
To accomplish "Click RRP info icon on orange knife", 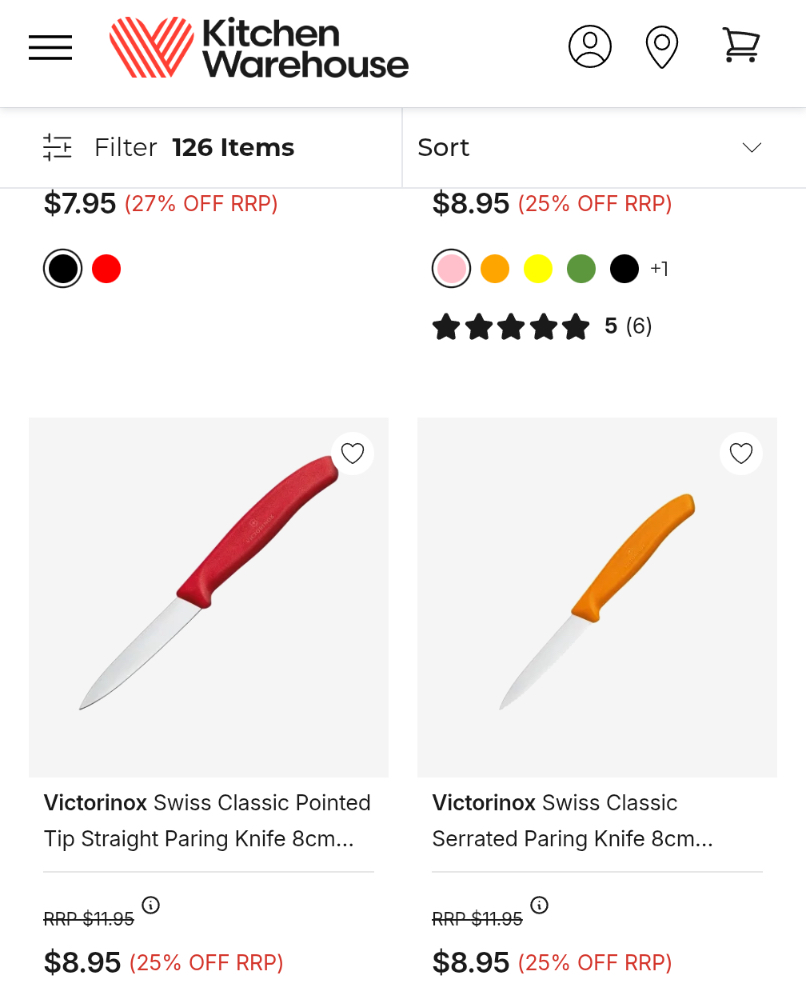I will [539, 905].
